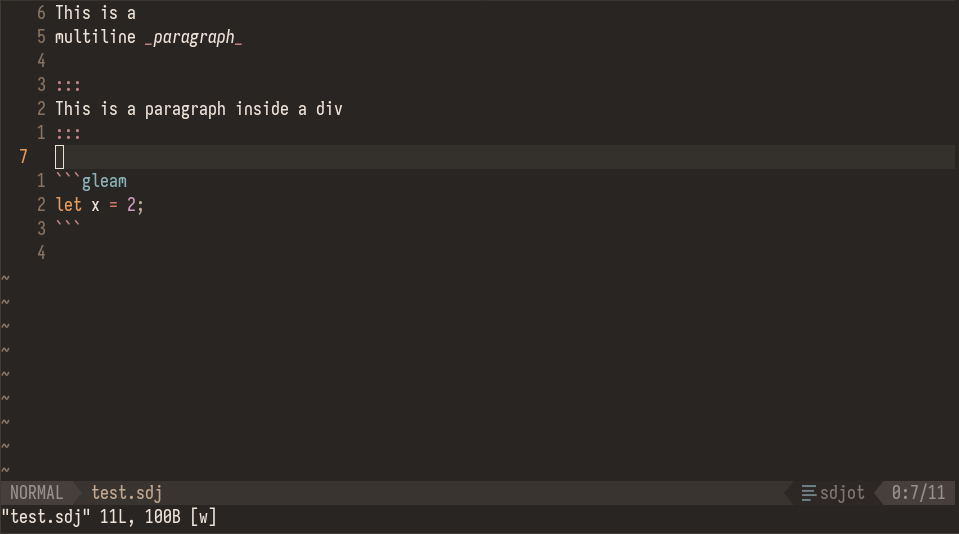Click the italic _paragraph_ text
Image resolution: width=959 pixels, height=534 pixels.
point(193,37)
